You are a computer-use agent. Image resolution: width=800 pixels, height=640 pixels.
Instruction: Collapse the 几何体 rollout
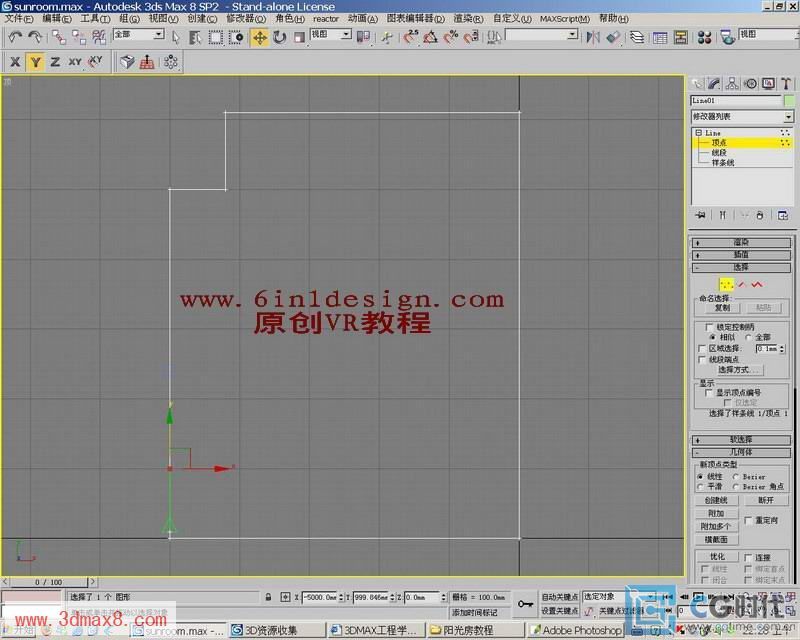tap(741, 452)
